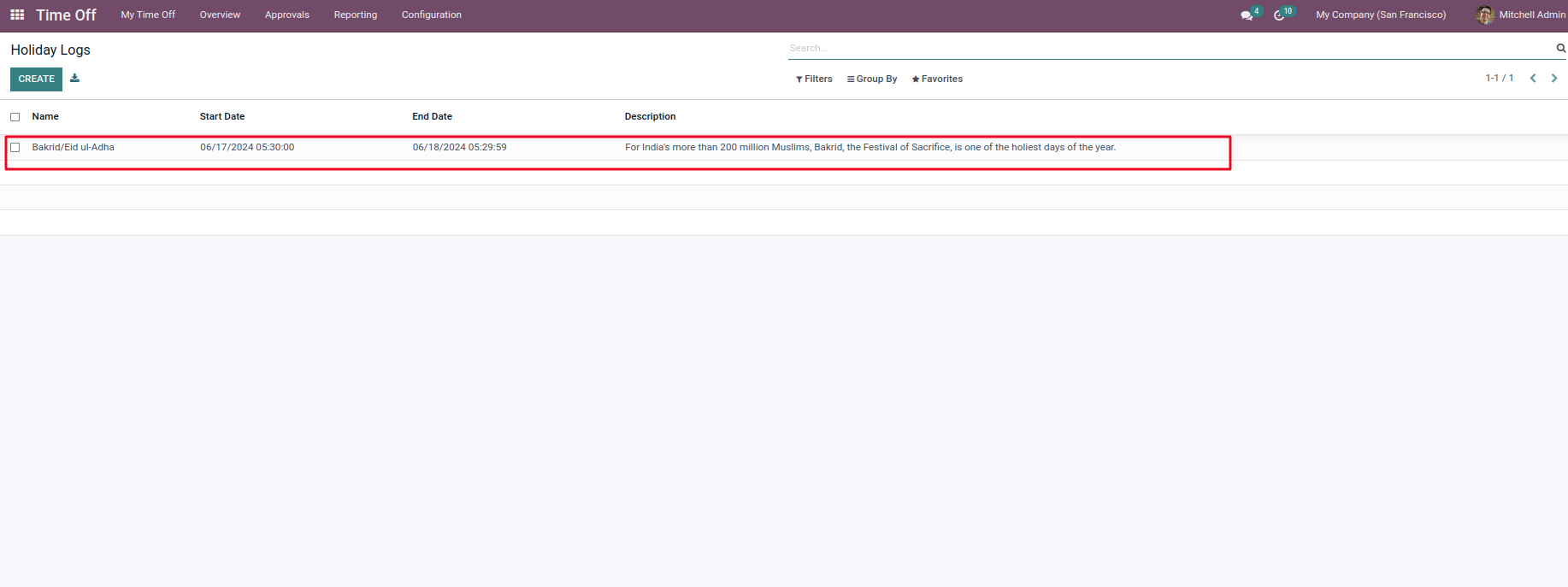Click start date 06/17/2024 05:30:00 cell
This screenshot has width=1568, height=587.
247,147
